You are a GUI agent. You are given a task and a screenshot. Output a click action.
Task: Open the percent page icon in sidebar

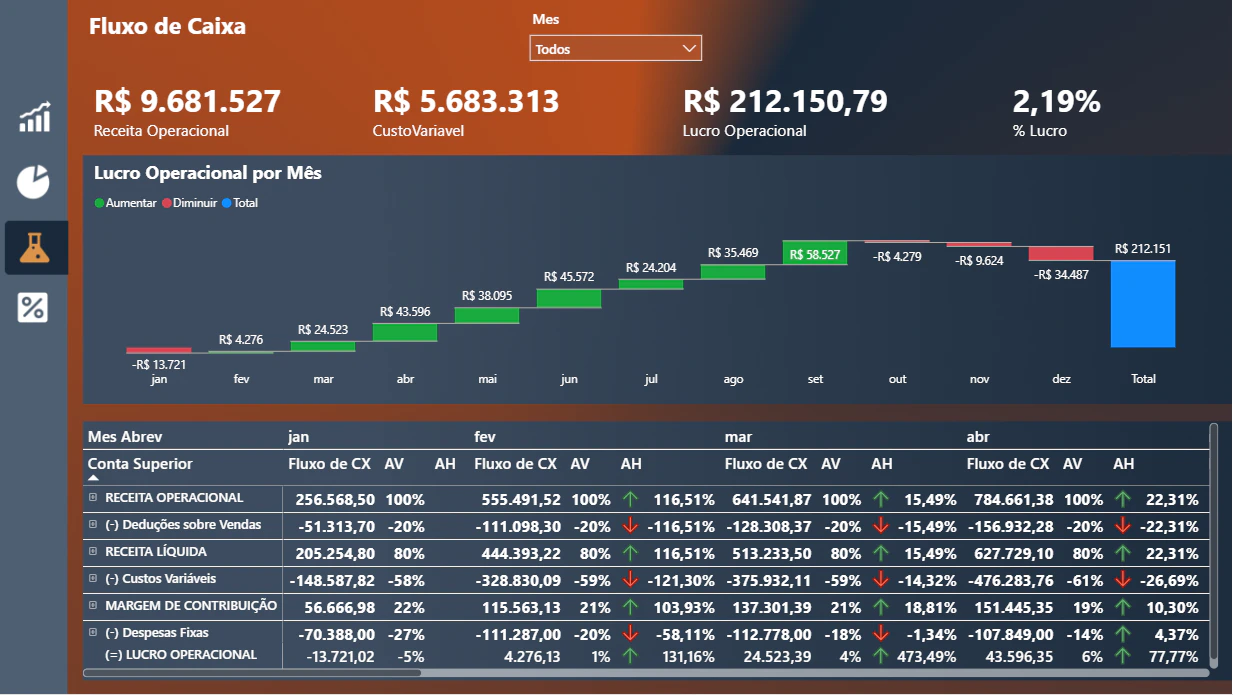tap(34, 307)
